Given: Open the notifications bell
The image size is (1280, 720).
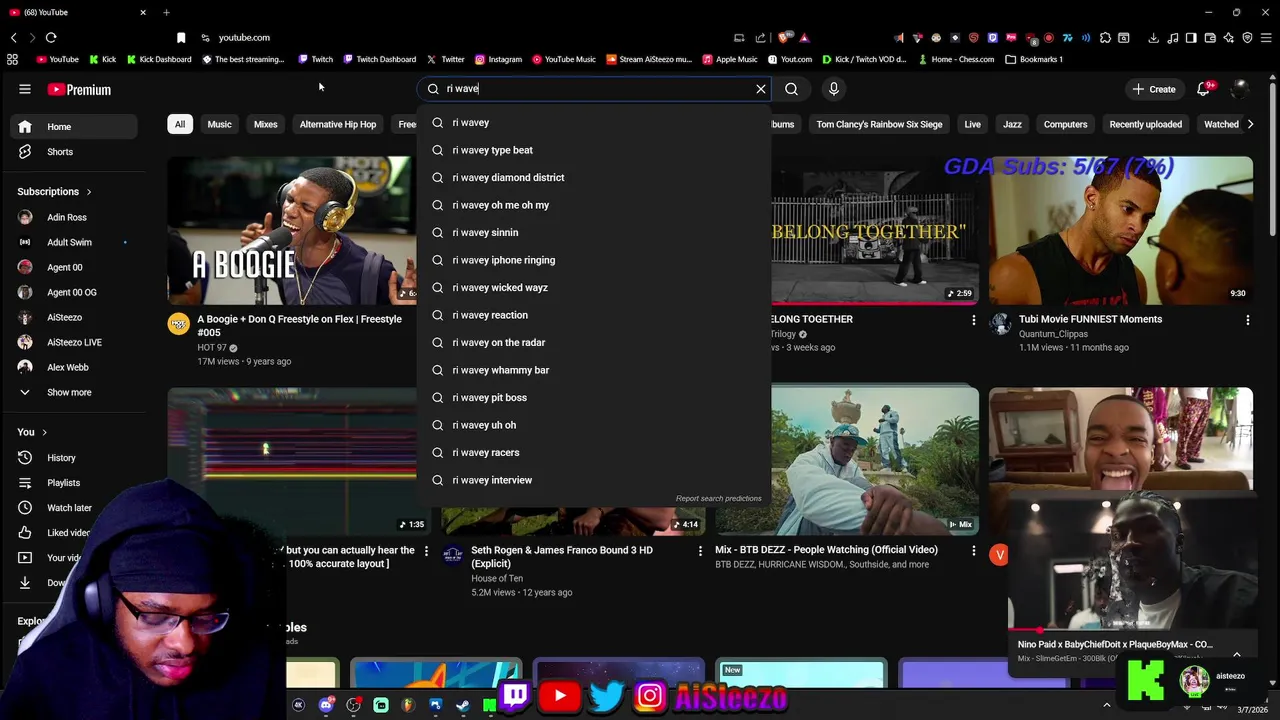Looking at the screenshot, I should pos(1204,89).
